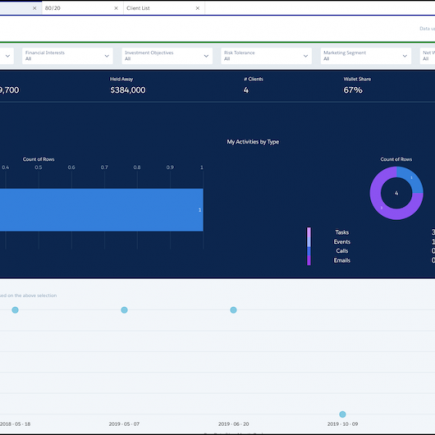The width and height of the screenshot is (435, 435).
Task: Expand the cut-off leftmost filter chevron
Action: [x=7, y=56]
